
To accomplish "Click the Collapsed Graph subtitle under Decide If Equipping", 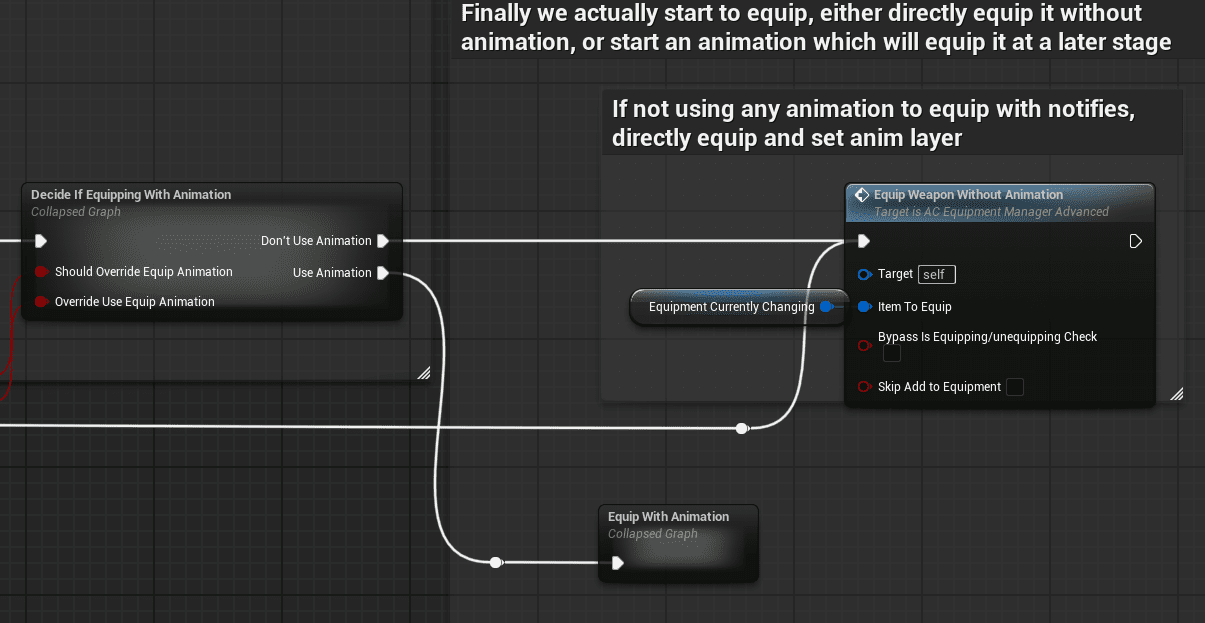I will 76,212.
